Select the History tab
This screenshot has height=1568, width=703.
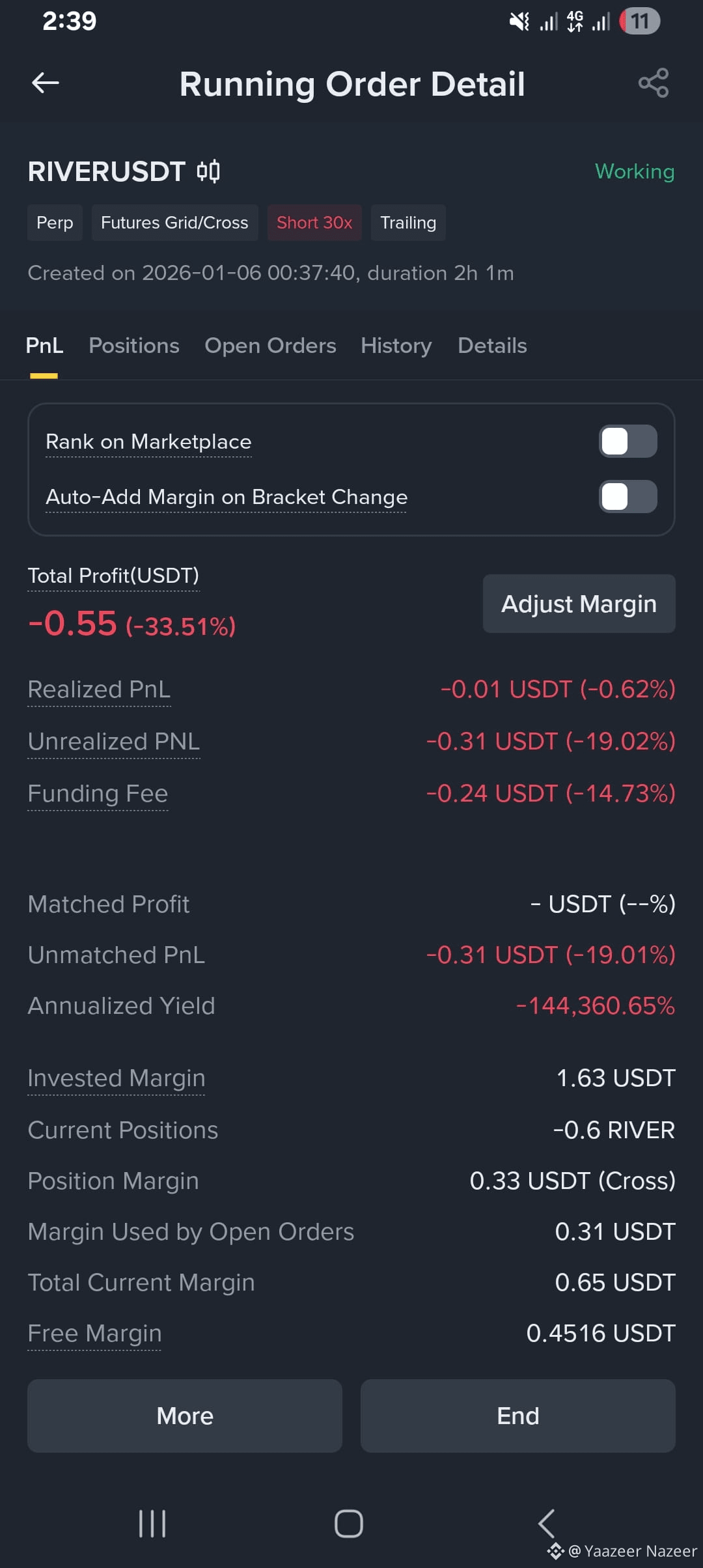click(x=396, y=346)
